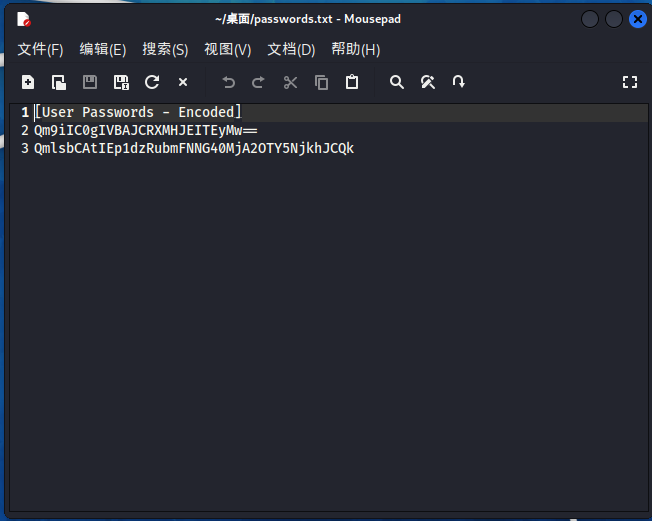Screen dimensions: 652x521
Task: Toggle fullscreen mode icon
Action: [629, 82]
